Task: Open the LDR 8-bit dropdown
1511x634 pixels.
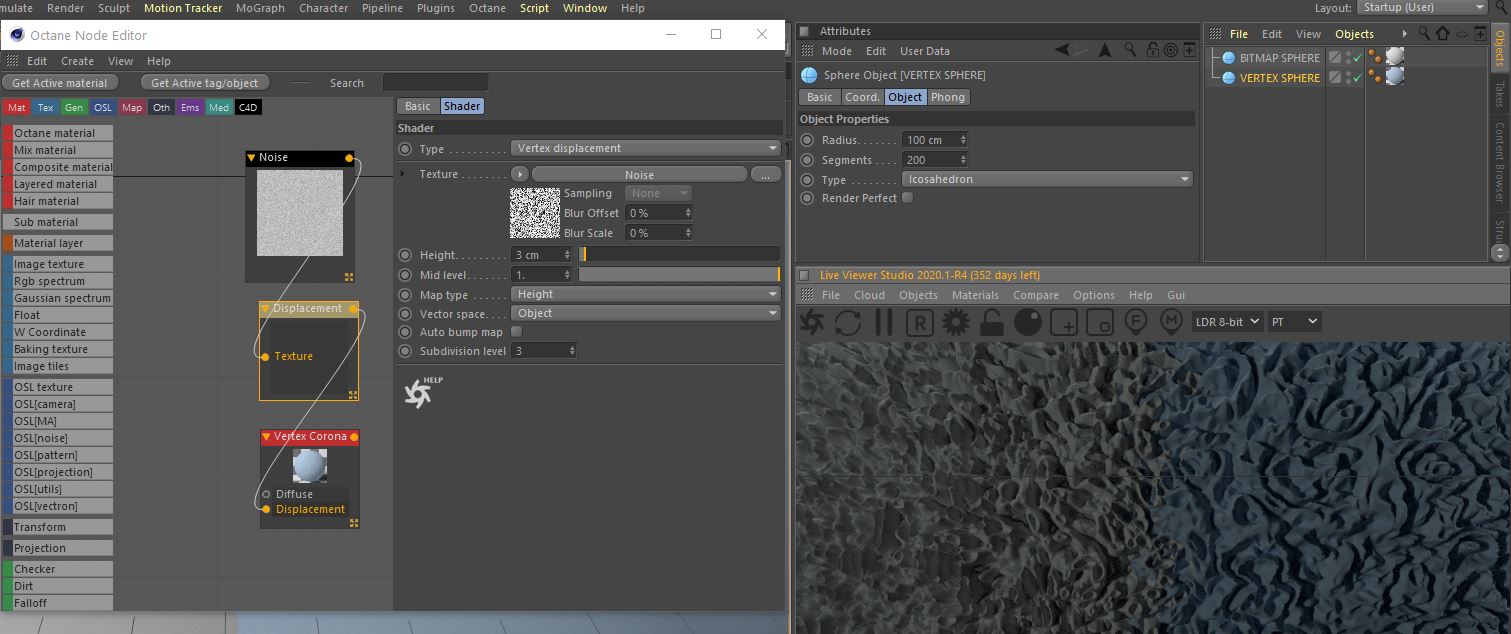Action: pos(1227,322)
